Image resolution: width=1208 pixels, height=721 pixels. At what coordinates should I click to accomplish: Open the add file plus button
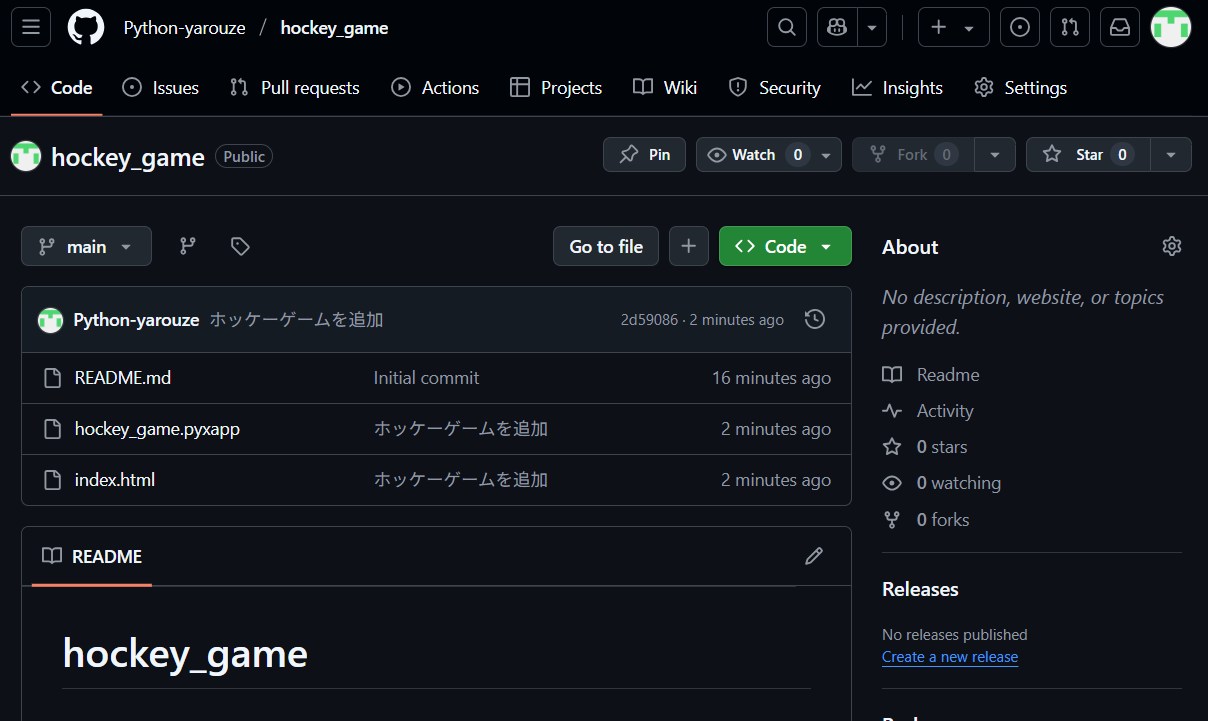[689, 246]
